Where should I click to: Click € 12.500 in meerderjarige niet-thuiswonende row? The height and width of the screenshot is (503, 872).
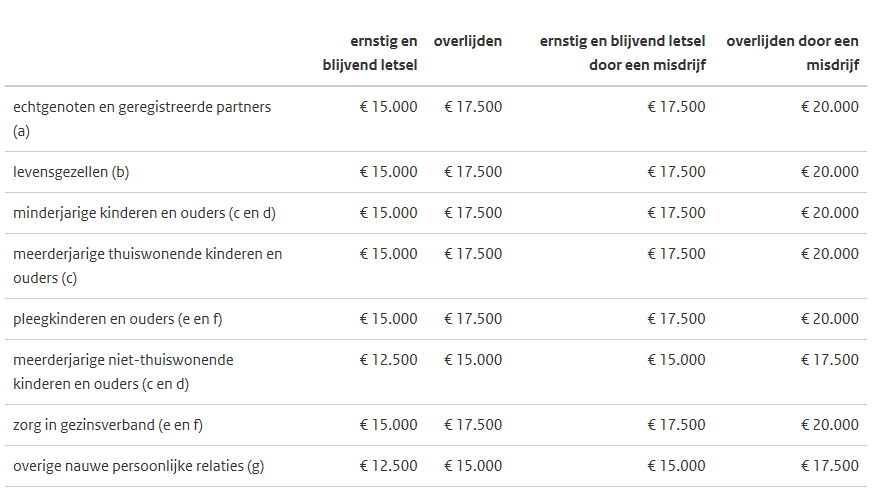388,360
